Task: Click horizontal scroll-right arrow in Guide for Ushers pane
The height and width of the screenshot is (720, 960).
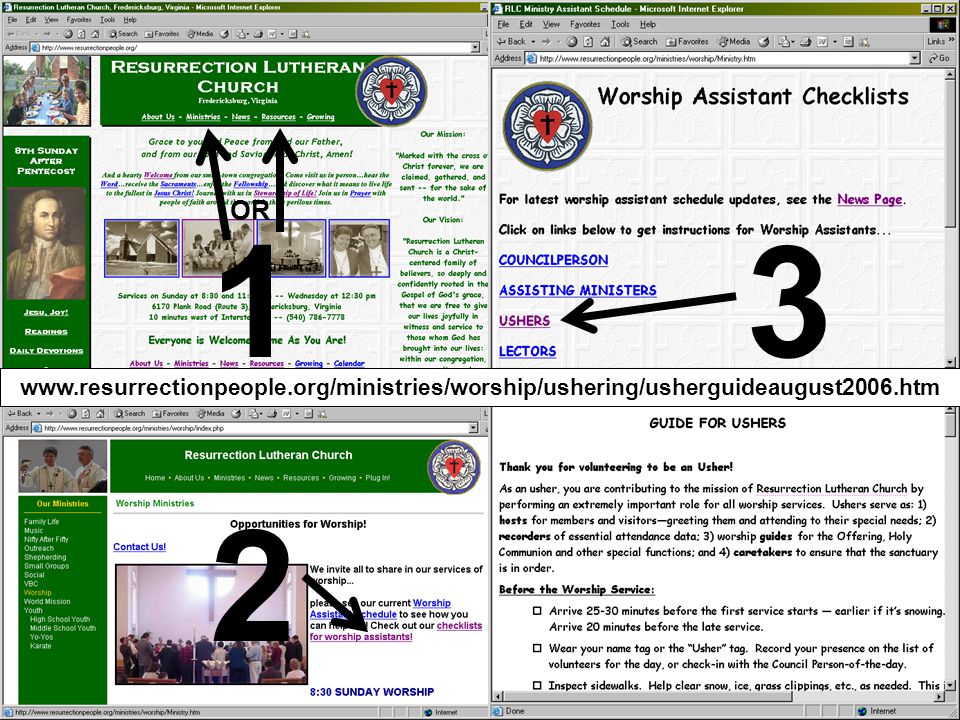Action: pos(939,696)
